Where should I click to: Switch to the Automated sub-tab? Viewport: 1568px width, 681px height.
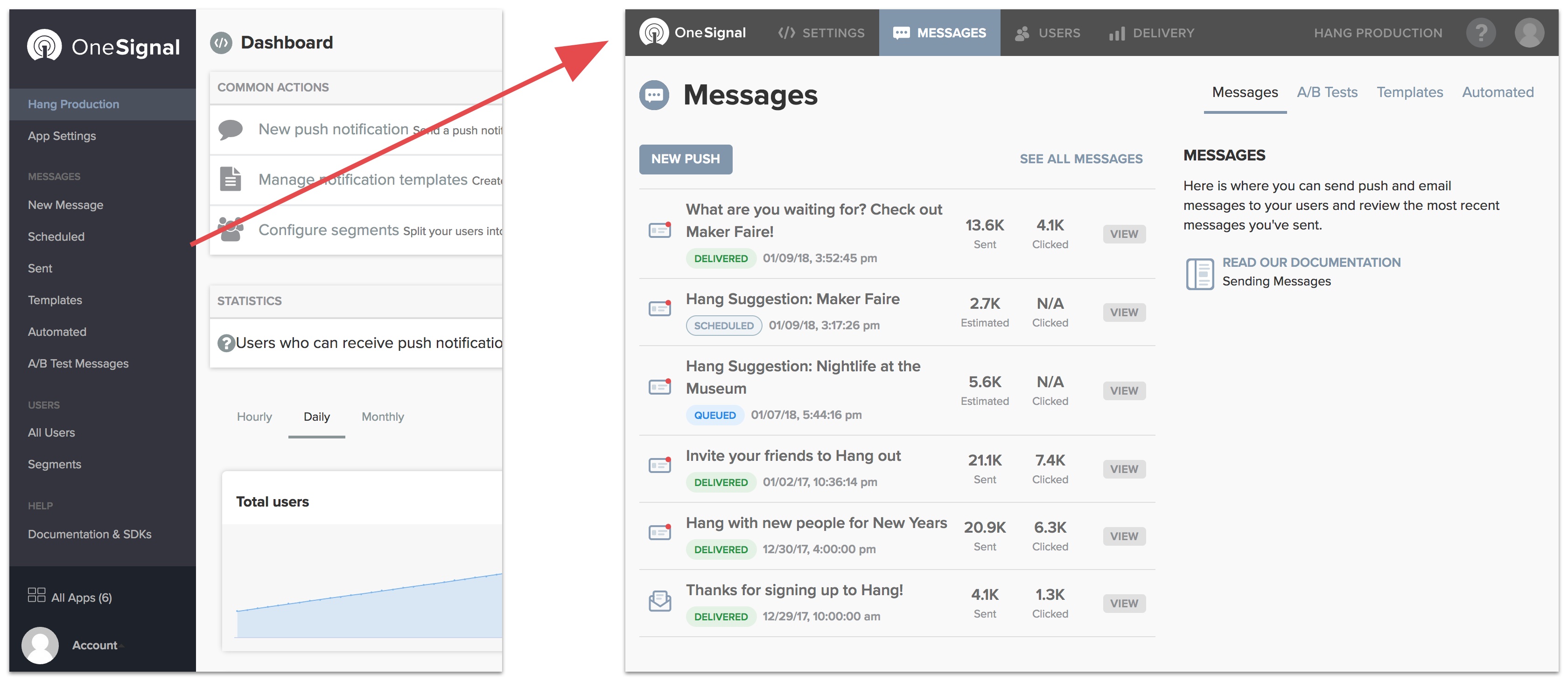click(x=1498, y=92)
